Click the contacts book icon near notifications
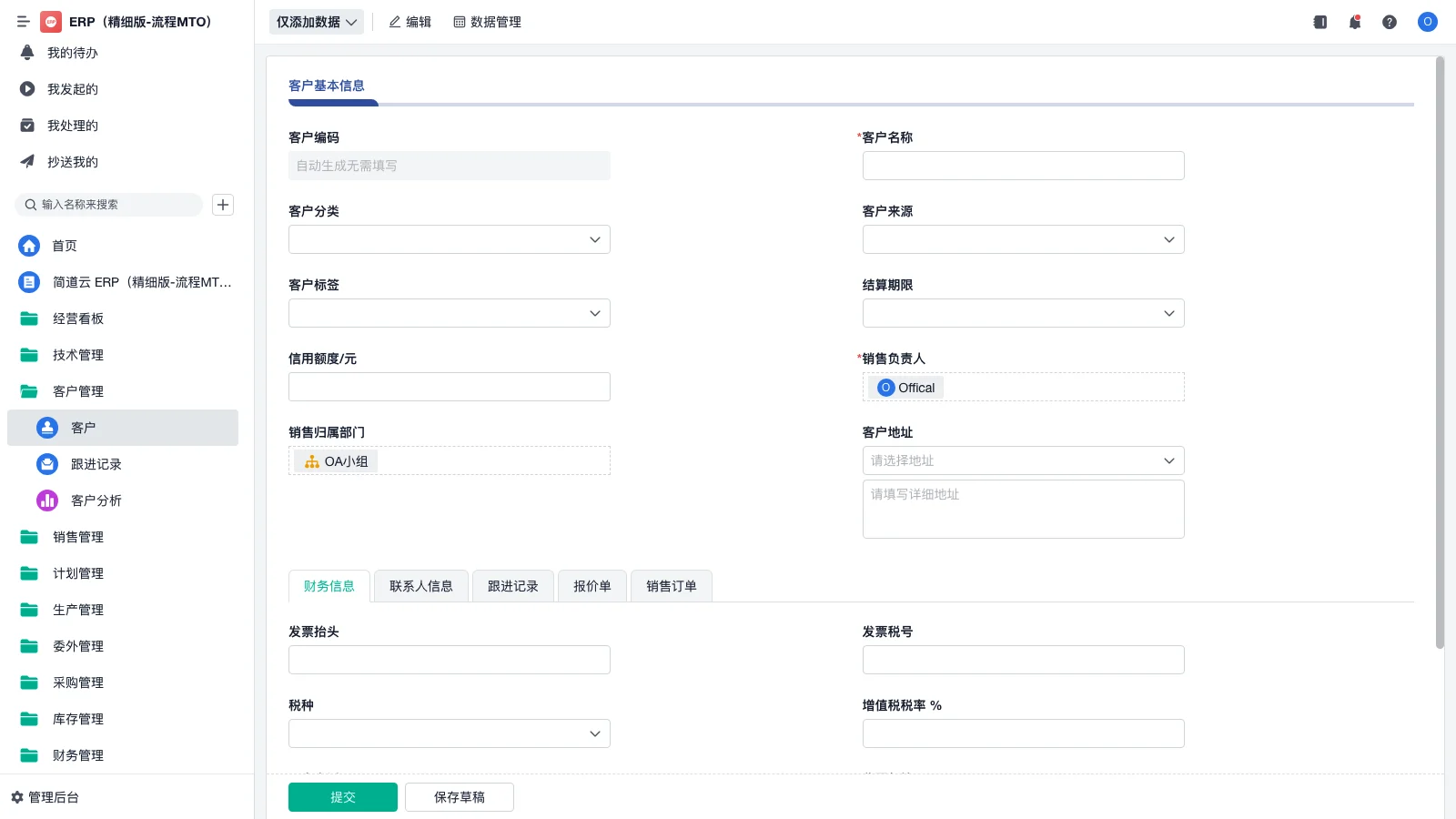Screen dimensions: 1456x819 click(x=1319, y=22)
